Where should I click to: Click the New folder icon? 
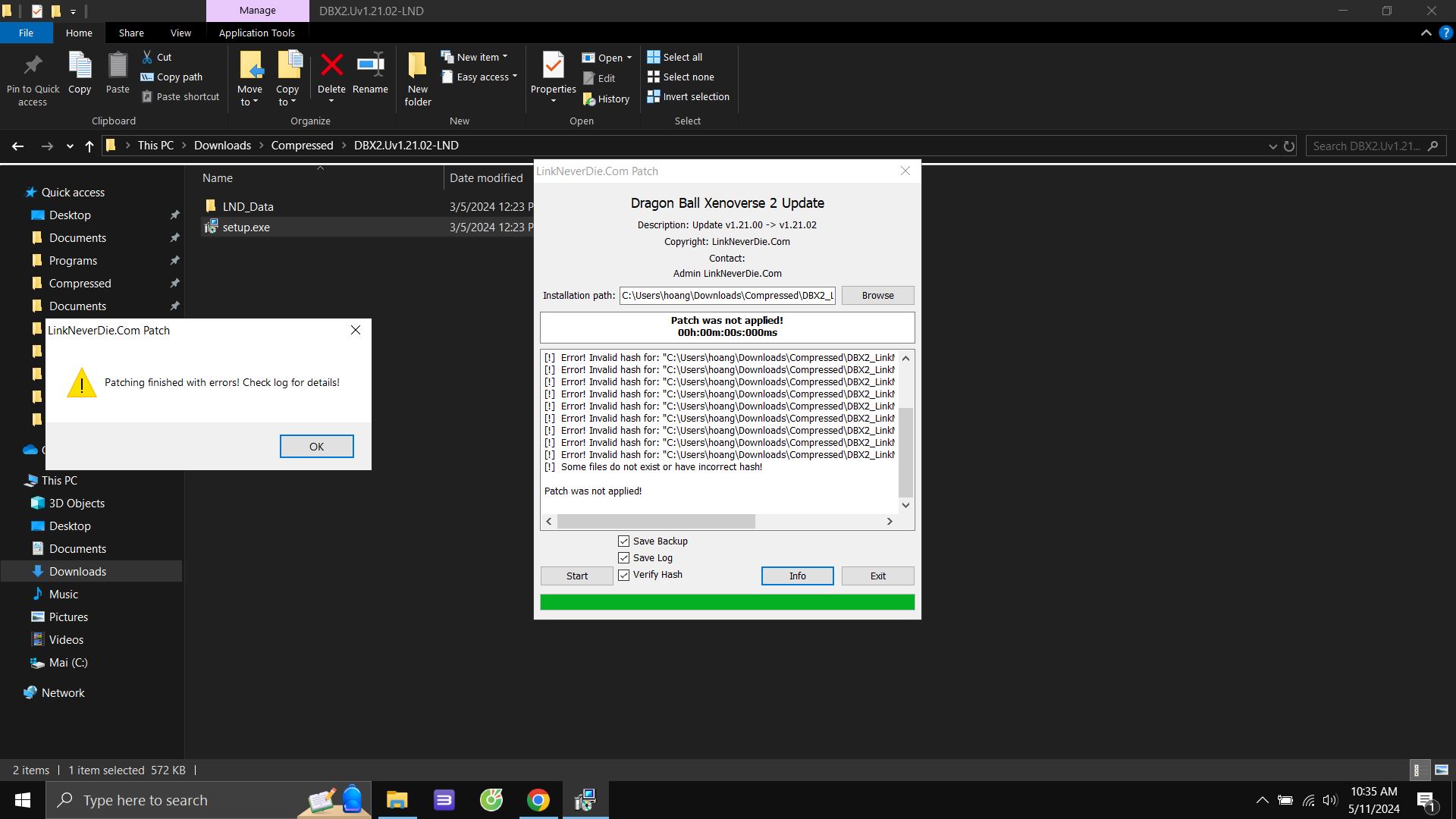[417, 67]
